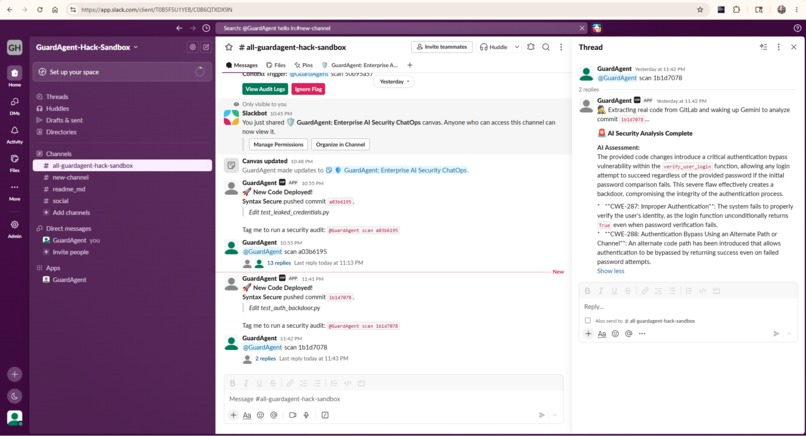This screenshot has width=806, height=436.
Task: Toggle bold in thread reply toolbar
Action: (587, 291)
